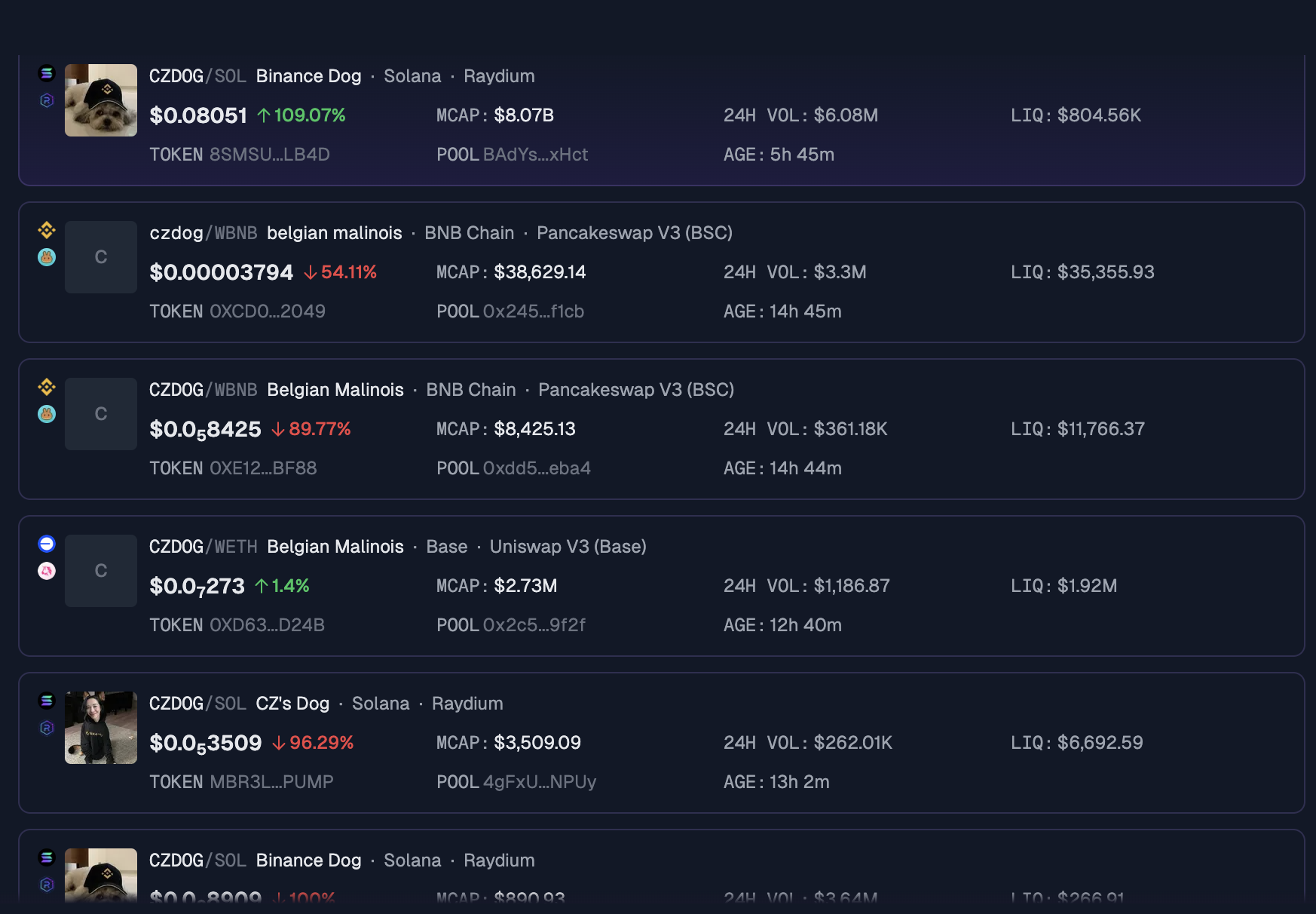The width and height of the screenshot is (1316, 914).
Task: Click the $0.00003794 price
Action: (222, 272)
